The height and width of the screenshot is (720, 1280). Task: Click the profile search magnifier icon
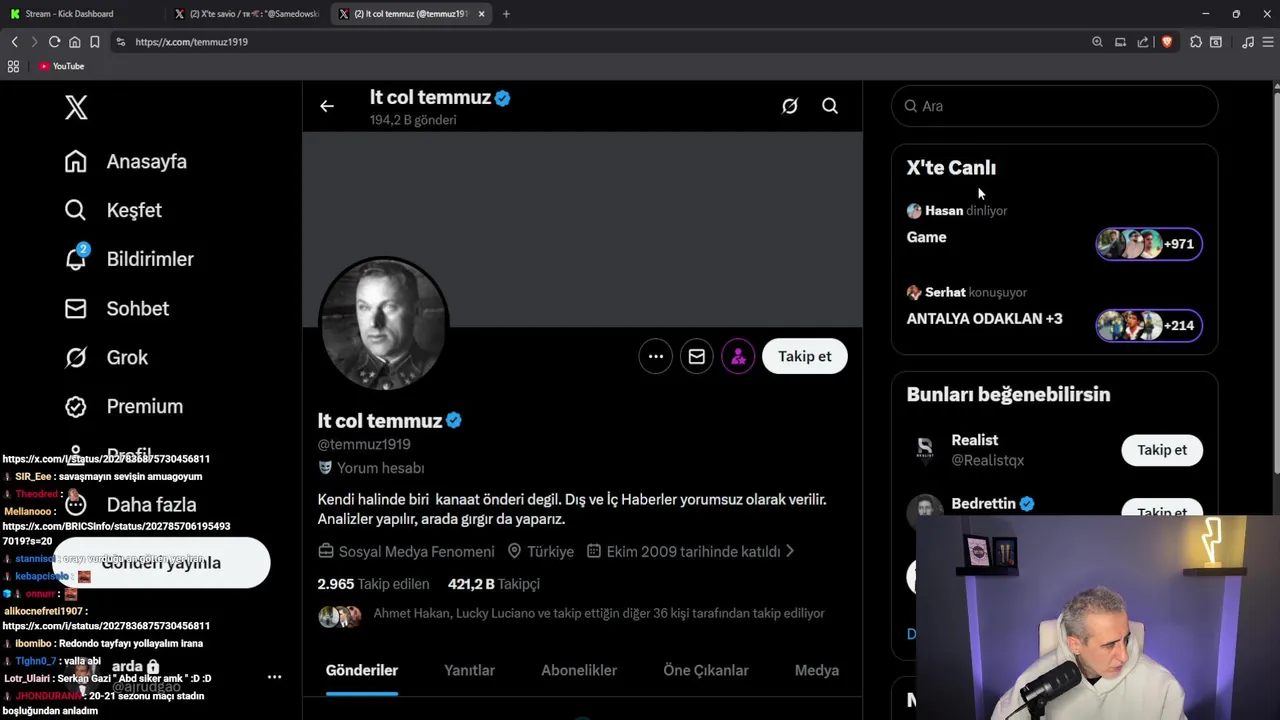(830, 106)
